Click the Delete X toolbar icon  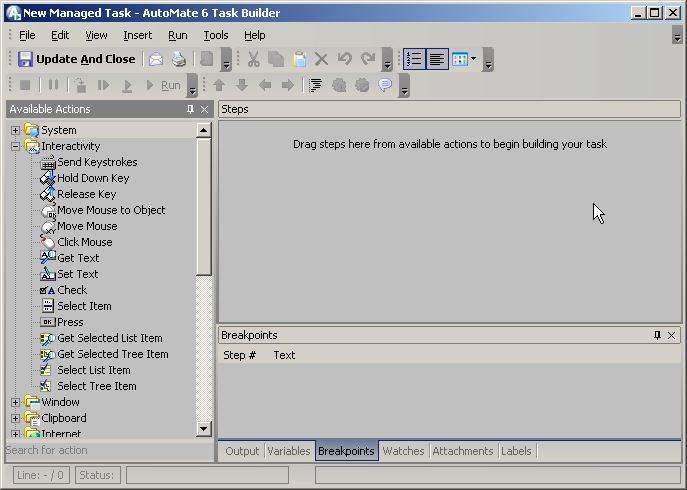[x=322, y=59]
